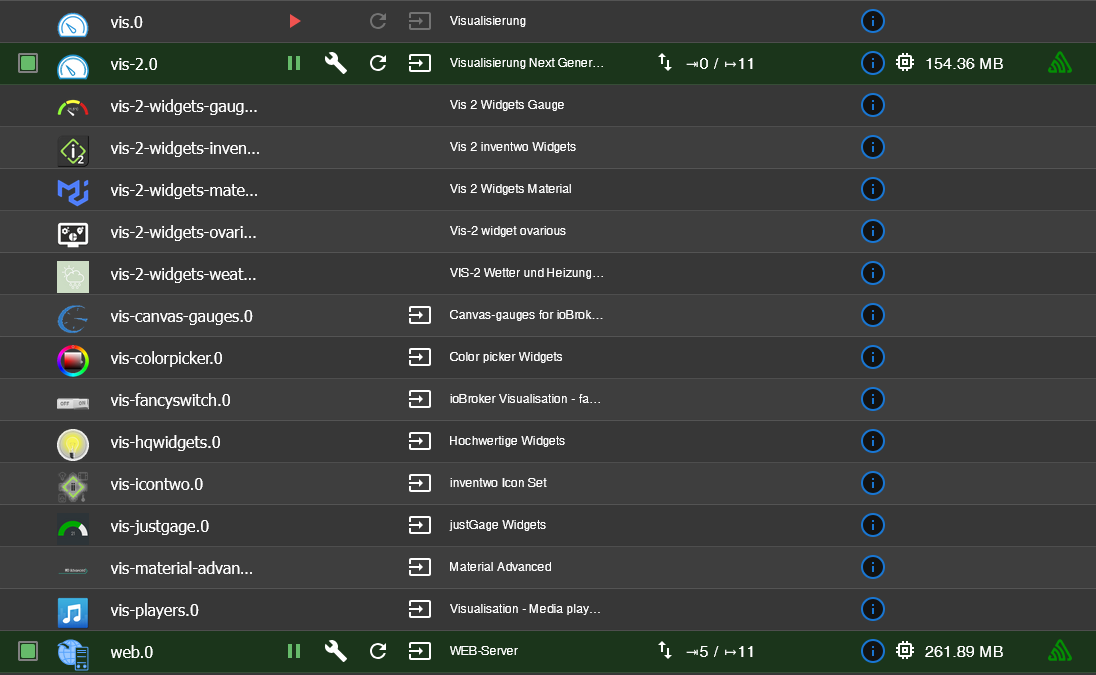Show info for vis-canvas-gauges.0

click(x=872, y=314)
